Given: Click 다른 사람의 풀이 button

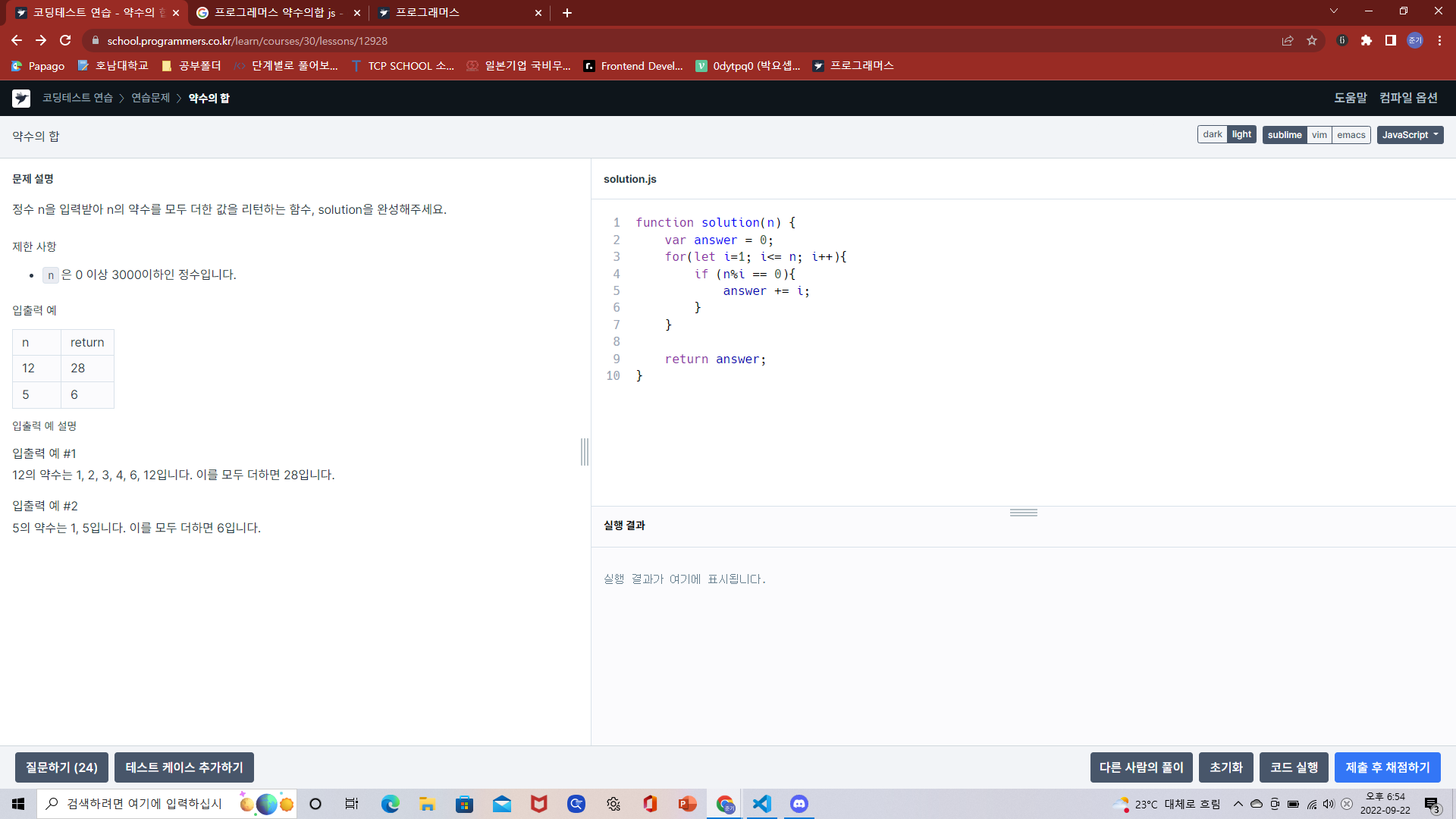Looking at the screenshot, I should tap(1141, 767).
